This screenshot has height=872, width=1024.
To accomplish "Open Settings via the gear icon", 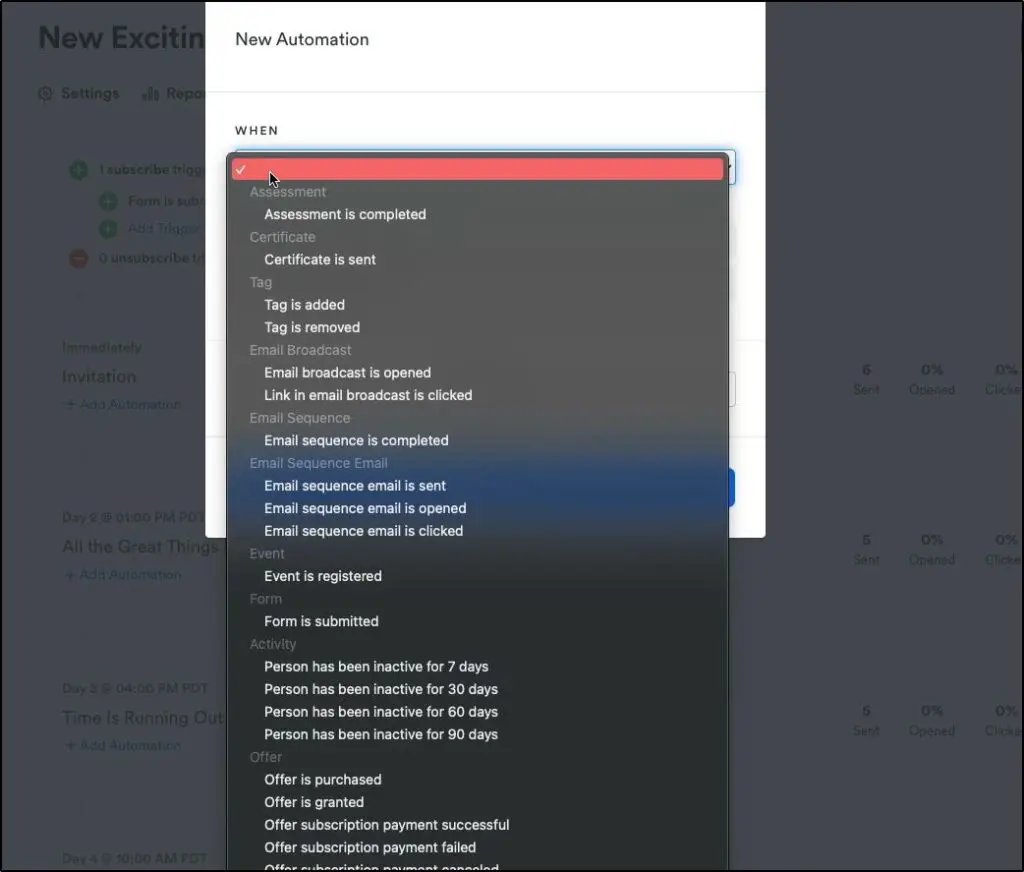I will coord(46,93).
